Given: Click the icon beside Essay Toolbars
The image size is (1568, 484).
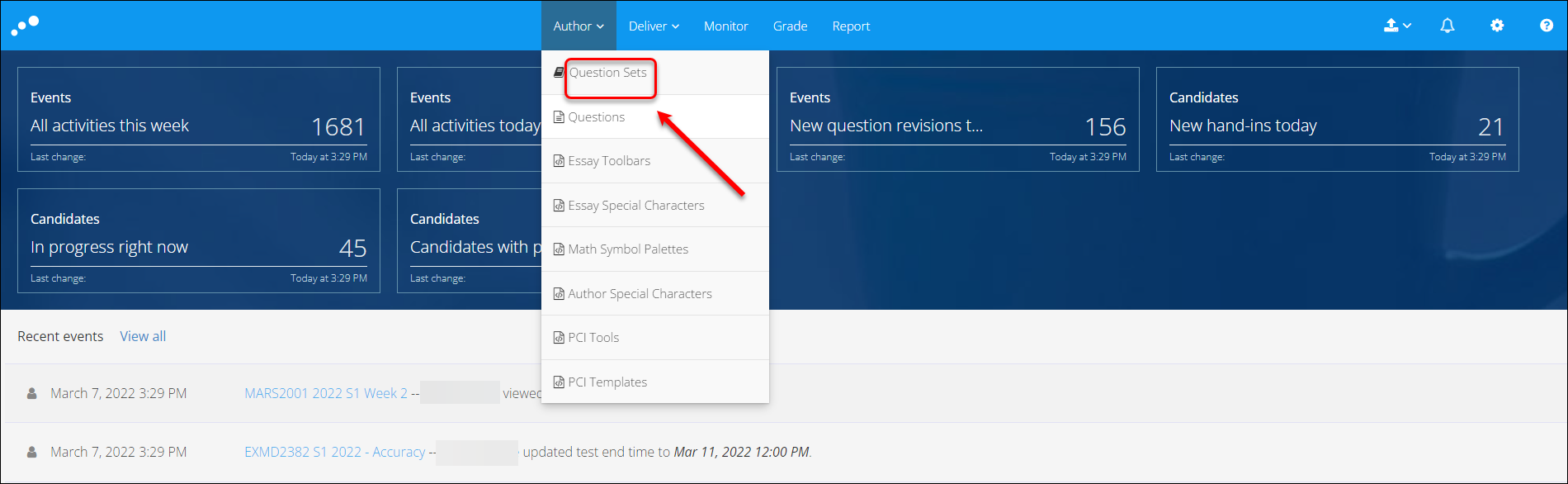Looking at the screenshot, I should 559,161.
